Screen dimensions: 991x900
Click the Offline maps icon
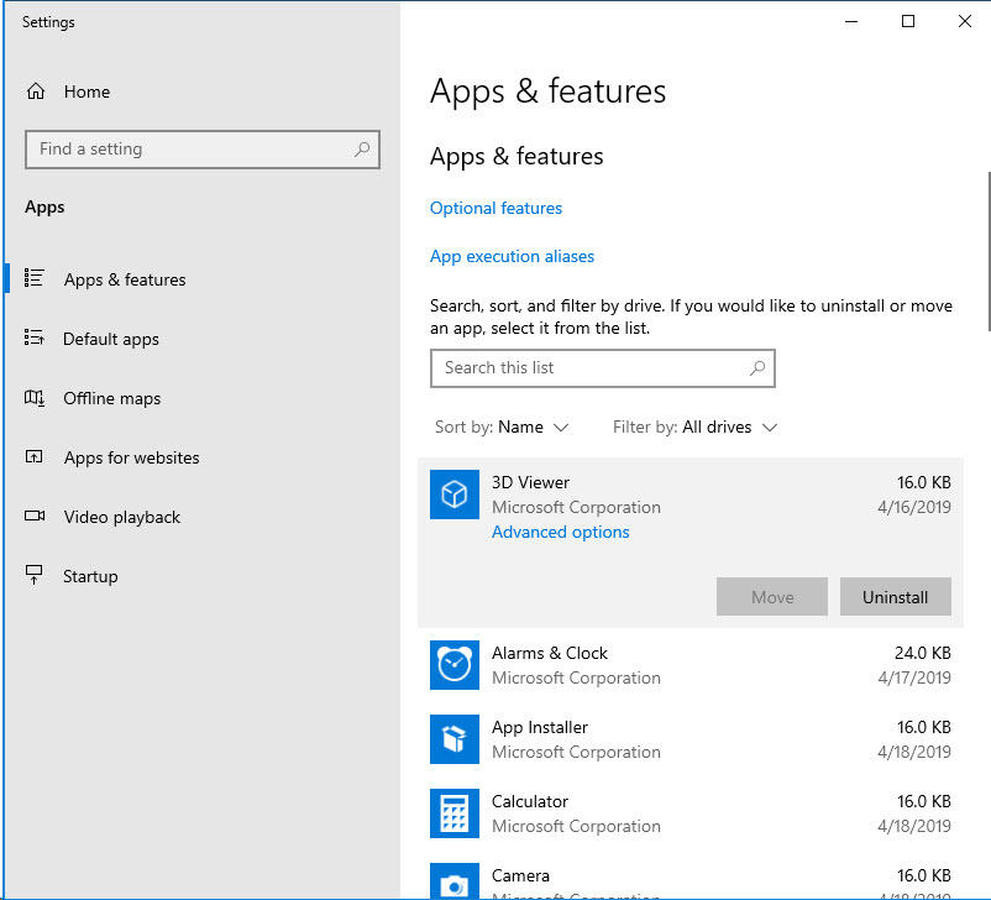[34, 398]
